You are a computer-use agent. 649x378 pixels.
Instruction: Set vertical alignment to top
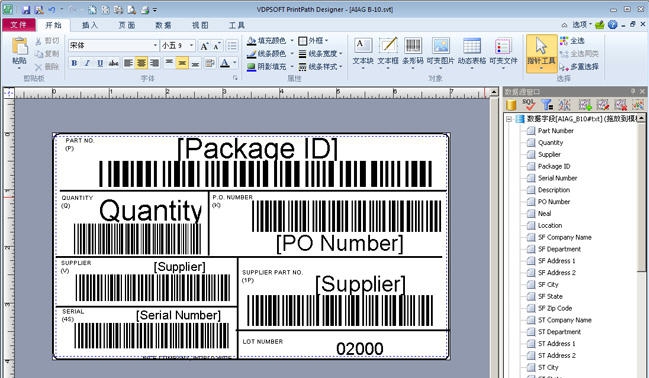click(169, 63)
